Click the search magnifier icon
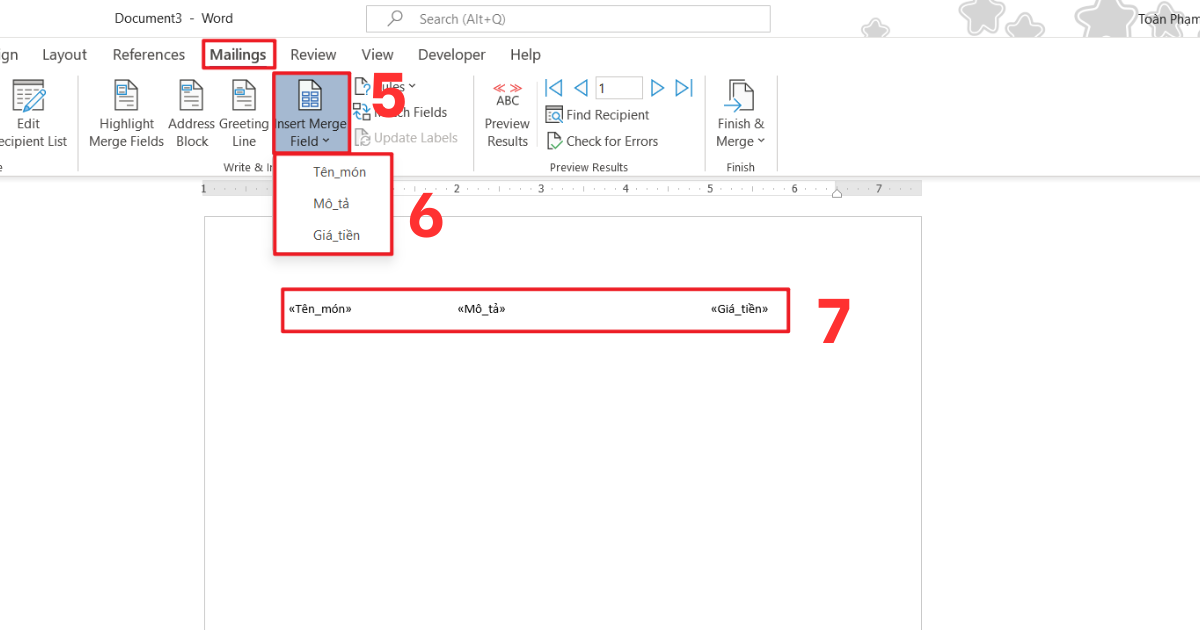 (x=395, y=18)
